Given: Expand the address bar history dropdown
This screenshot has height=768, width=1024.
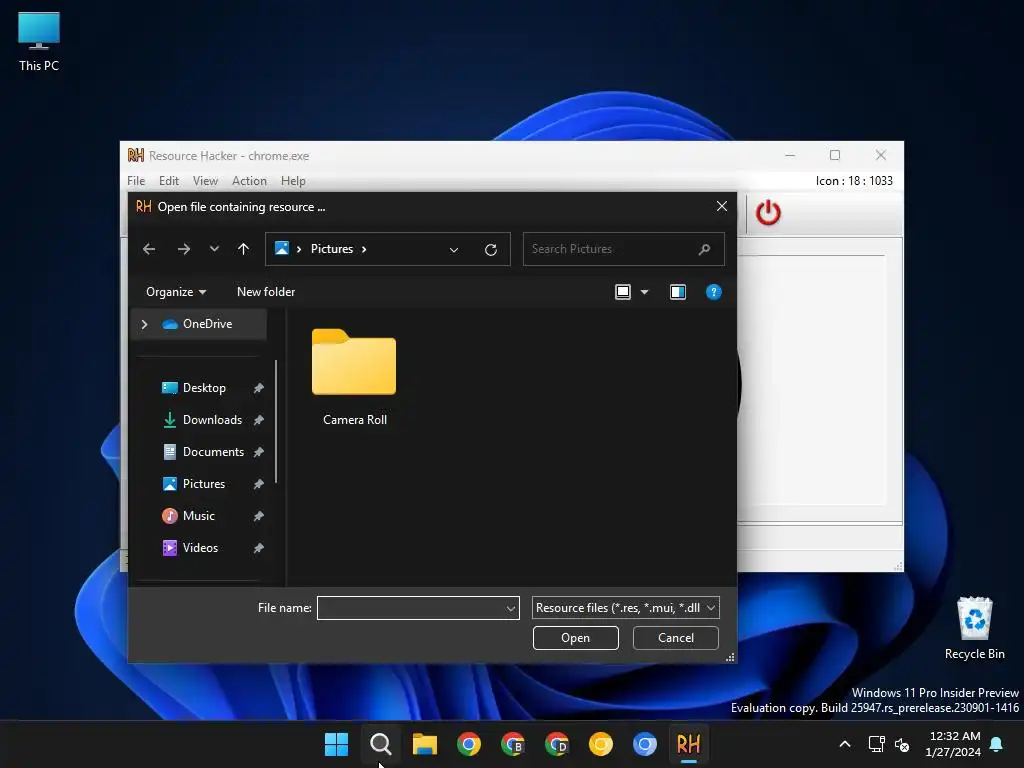Looking at the screenshot, I should click(454, 249).
